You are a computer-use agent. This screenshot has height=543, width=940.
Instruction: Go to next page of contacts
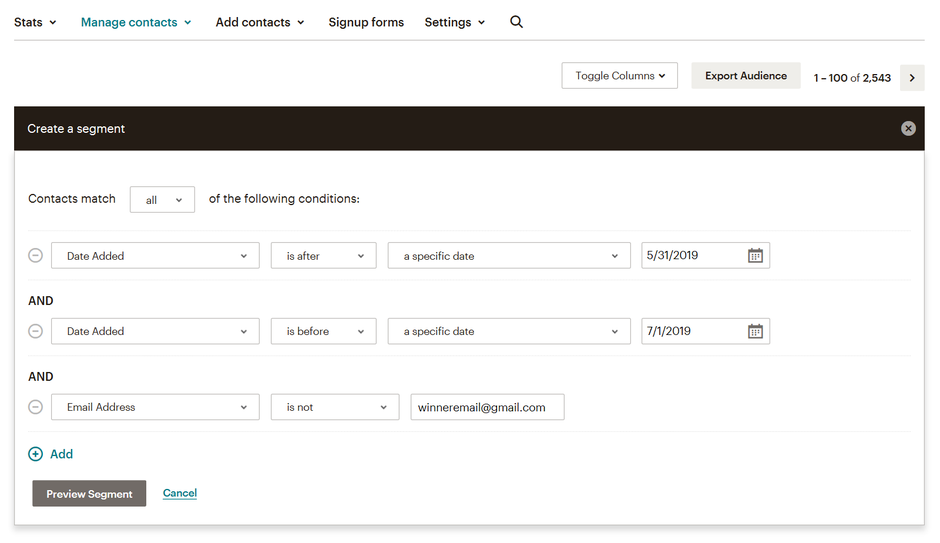pyautogui.click(x=912, y=78)
